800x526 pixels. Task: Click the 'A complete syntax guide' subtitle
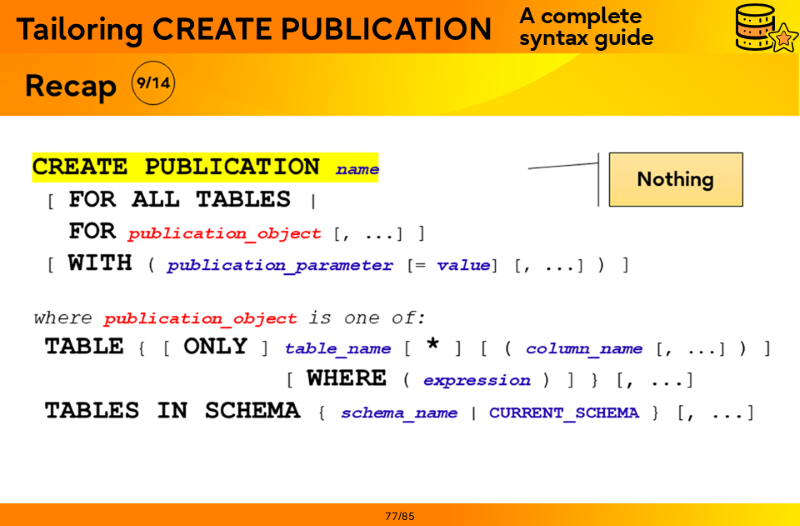[x=586, y=28]
